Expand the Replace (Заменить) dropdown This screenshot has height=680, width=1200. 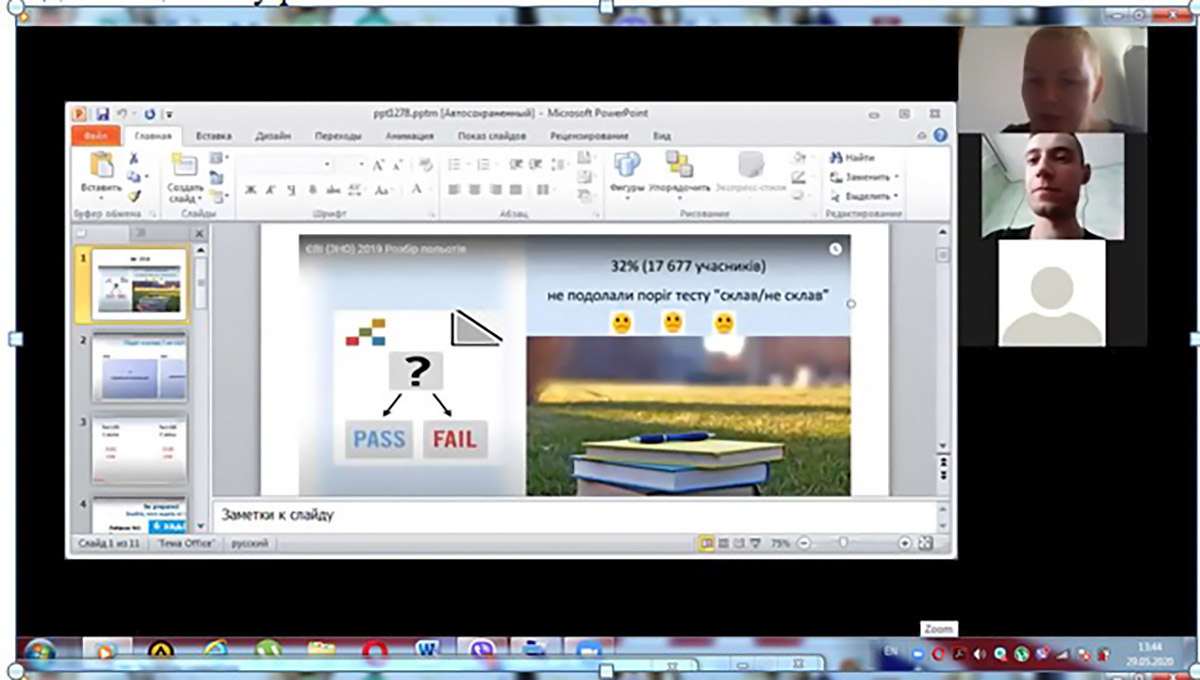(x=897, y=177)
